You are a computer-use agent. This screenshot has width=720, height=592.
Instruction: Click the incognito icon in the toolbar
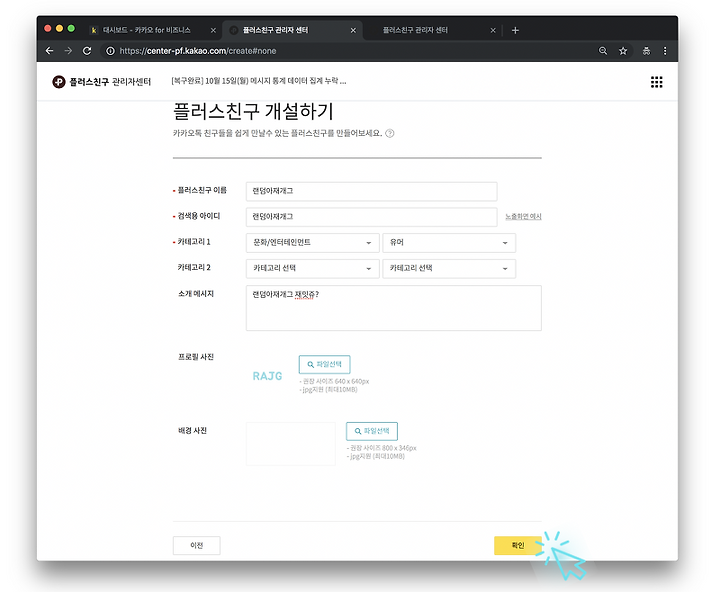[646, 51]
